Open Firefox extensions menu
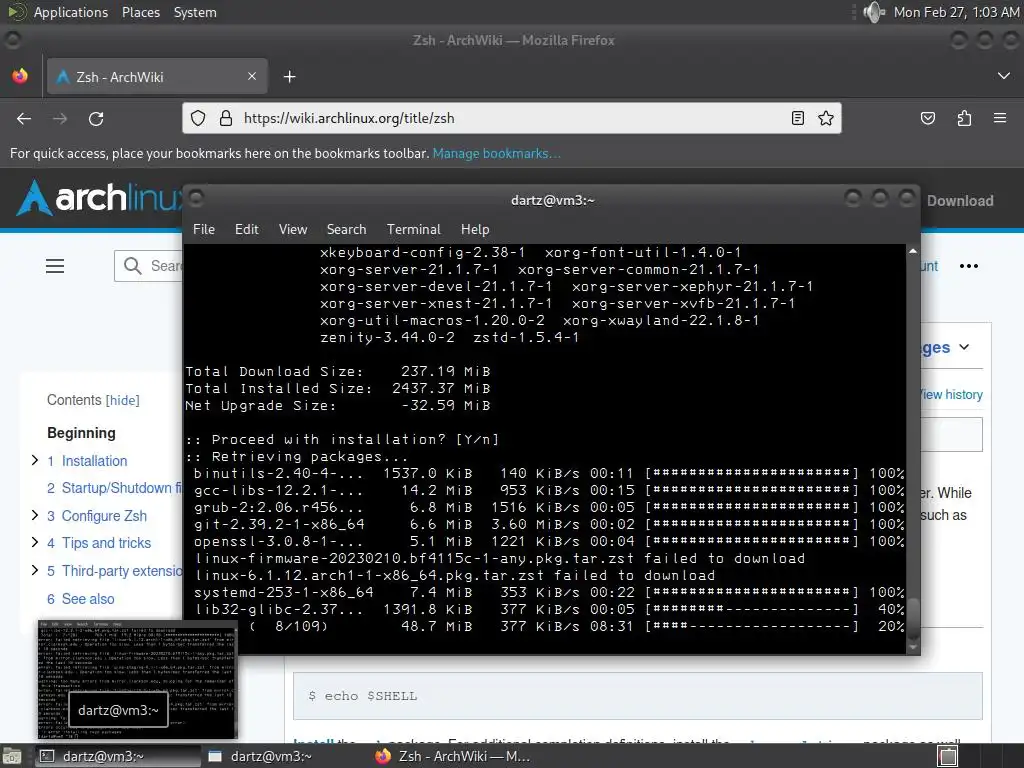1024x768 pixels. coord(964,118)
